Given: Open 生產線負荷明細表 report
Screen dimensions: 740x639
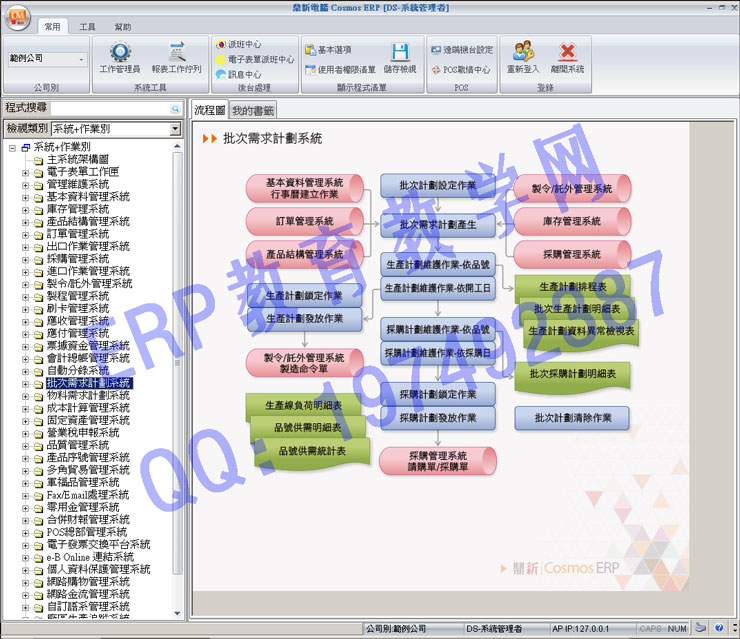Looking at the screenshot, I should pyautogui.click(x=303, y=405).
